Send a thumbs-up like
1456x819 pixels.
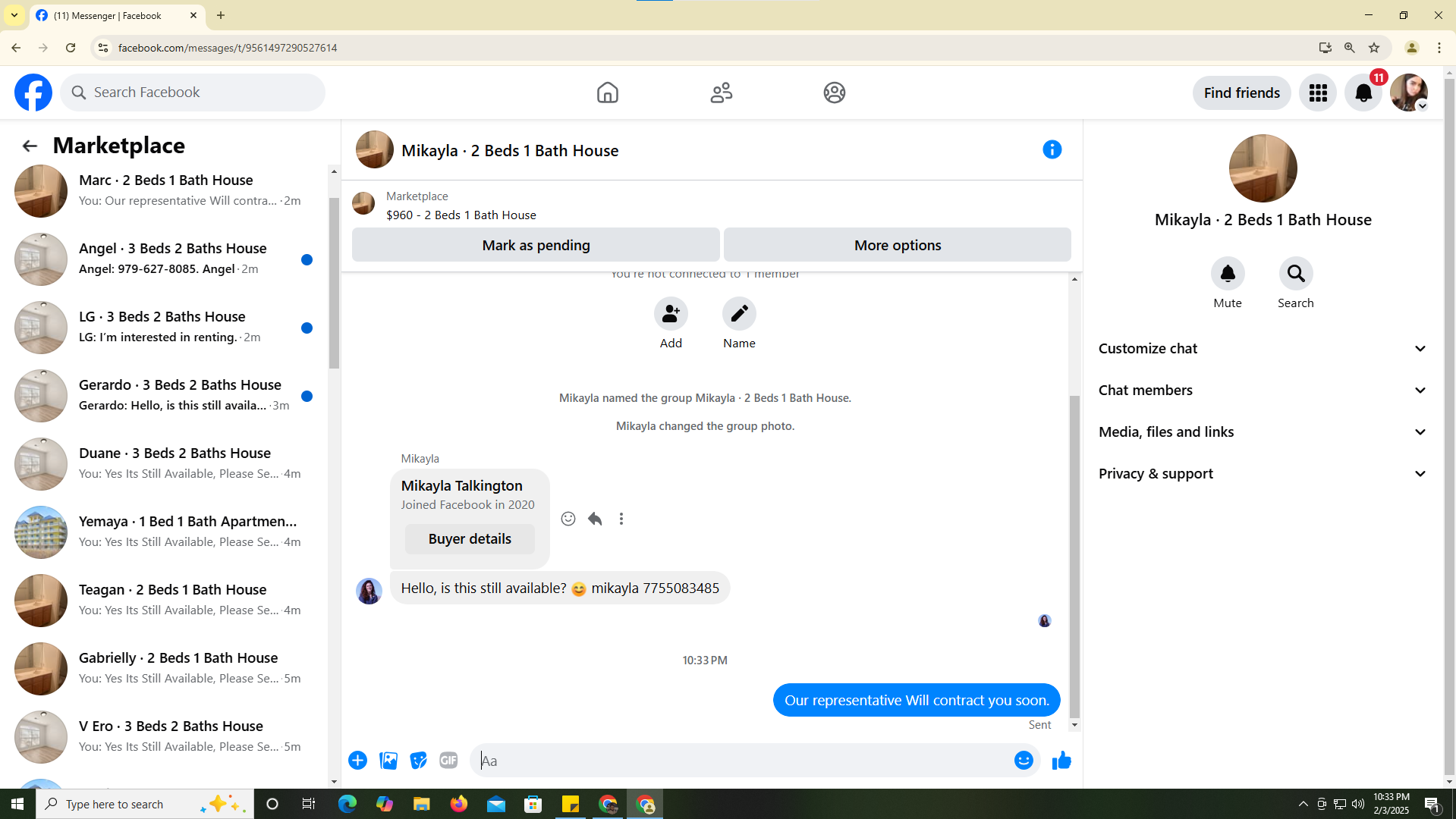1061,761
